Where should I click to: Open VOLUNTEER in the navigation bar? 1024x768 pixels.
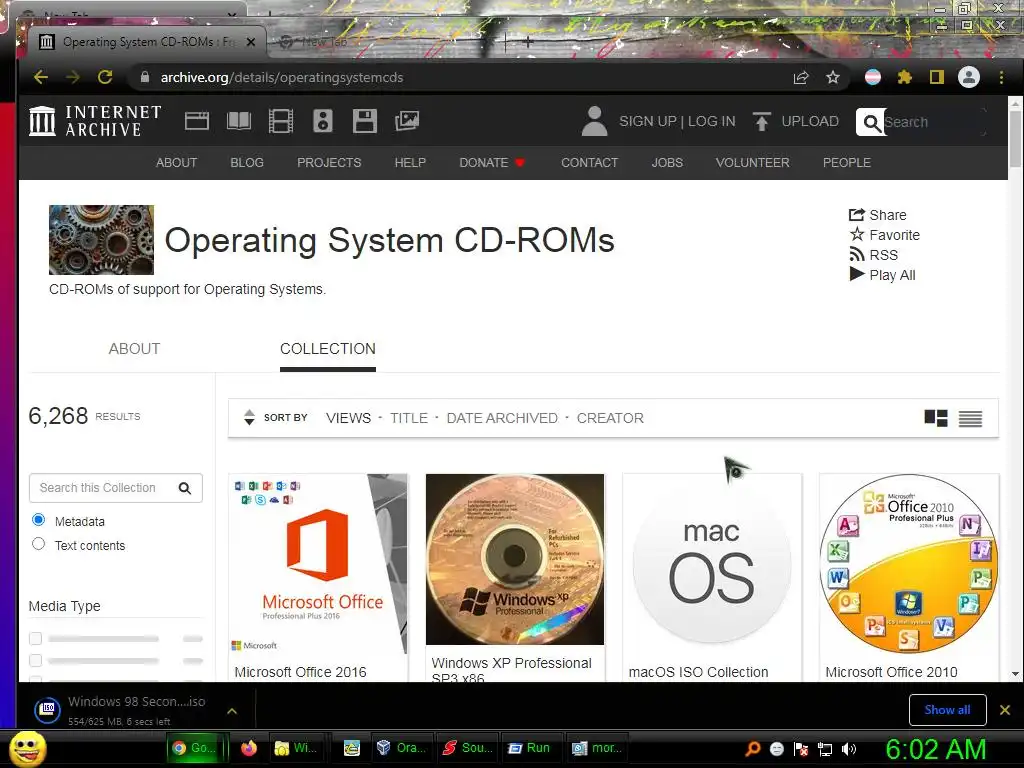[x=752, y=163]
